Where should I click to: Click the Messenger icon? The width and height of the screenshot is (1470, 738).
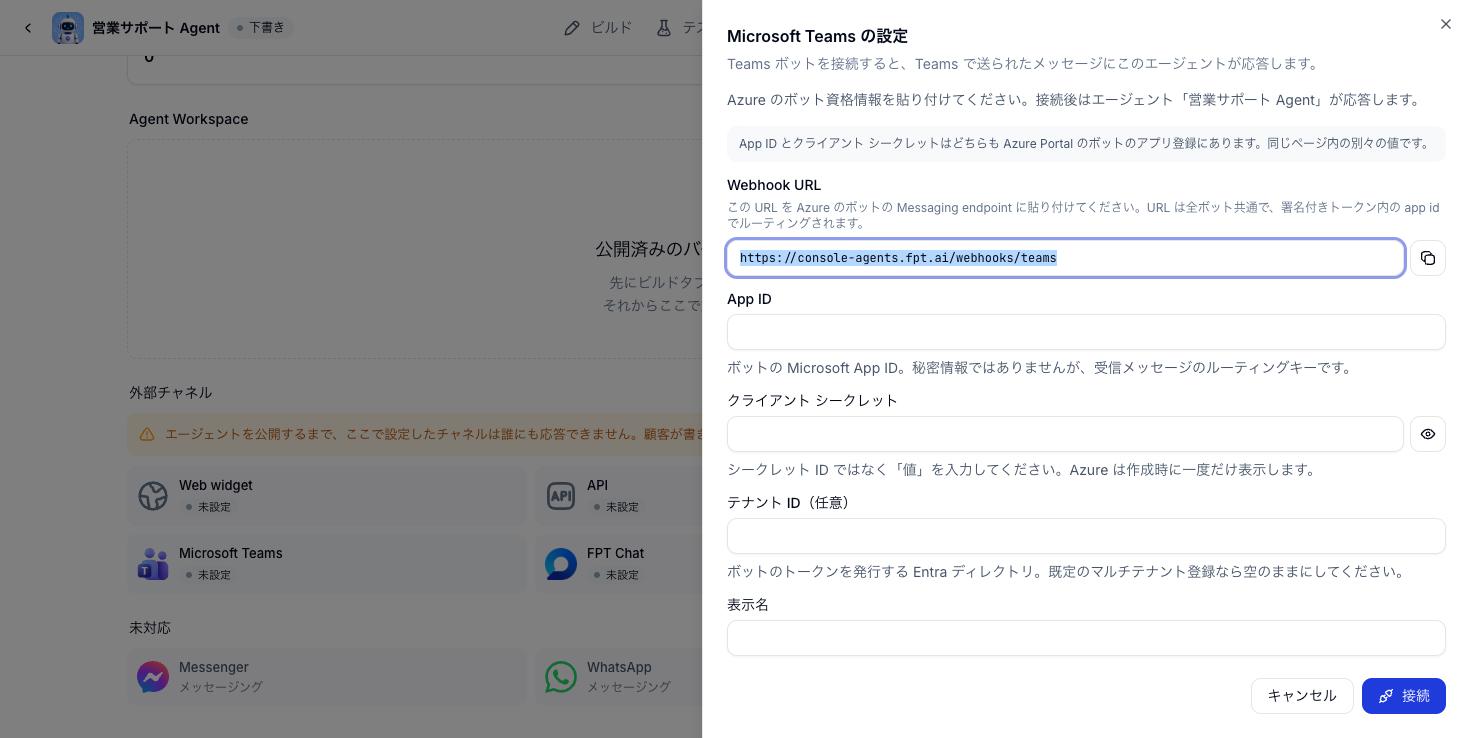(x=153, y=677)
